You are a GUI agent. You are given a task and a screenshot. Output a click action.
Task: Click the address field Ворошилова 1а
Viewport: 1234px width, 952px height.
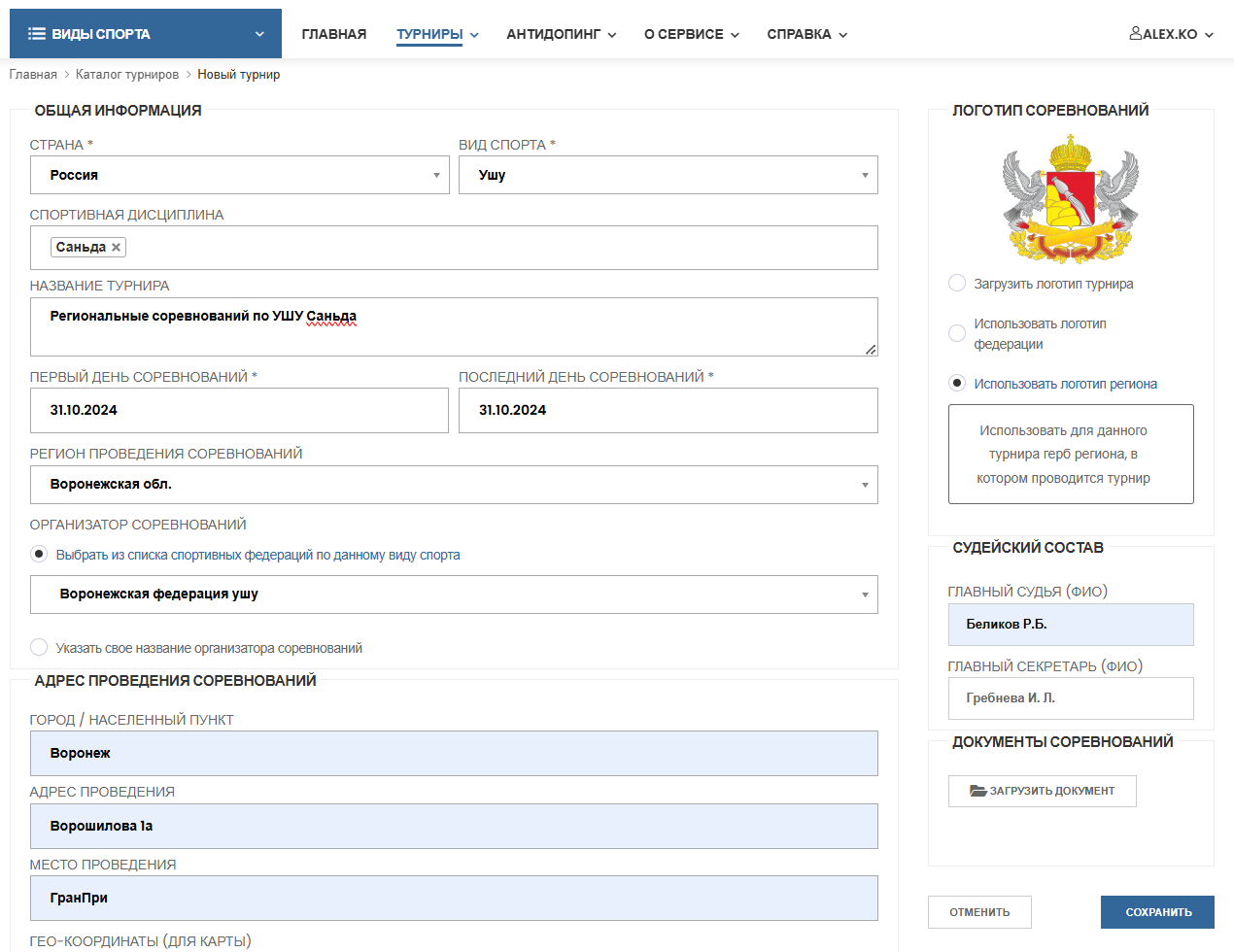click(454, 826)
